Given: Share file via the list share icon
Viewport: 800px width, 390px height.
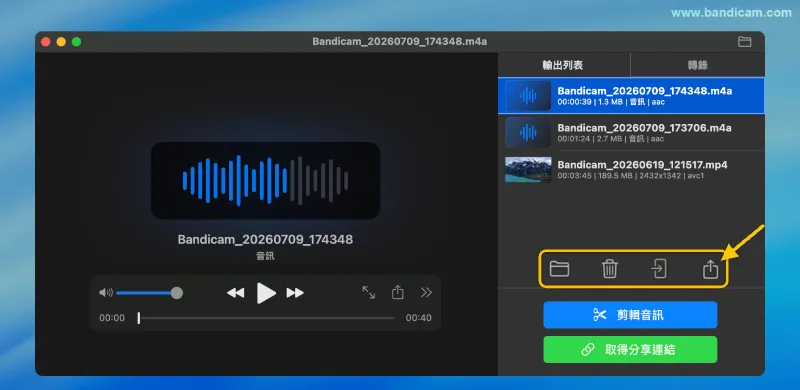Looking at the screenshot, I should point(710,269).
